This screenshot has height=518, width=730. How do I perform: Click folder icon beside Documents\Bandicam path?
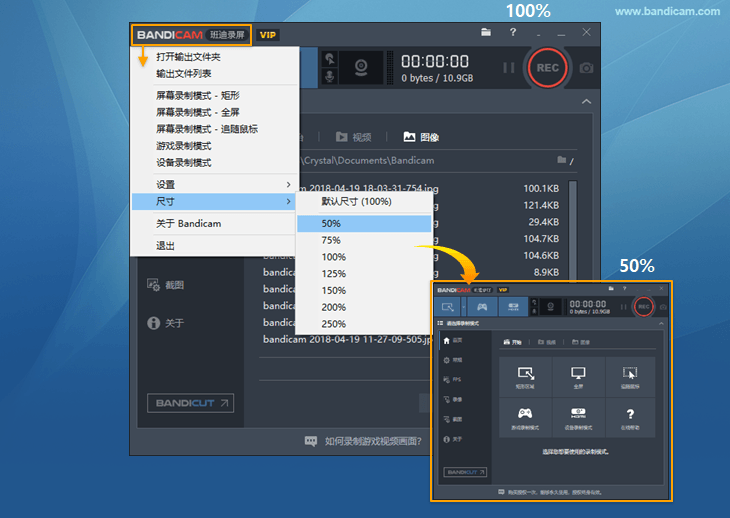[562, 160]
